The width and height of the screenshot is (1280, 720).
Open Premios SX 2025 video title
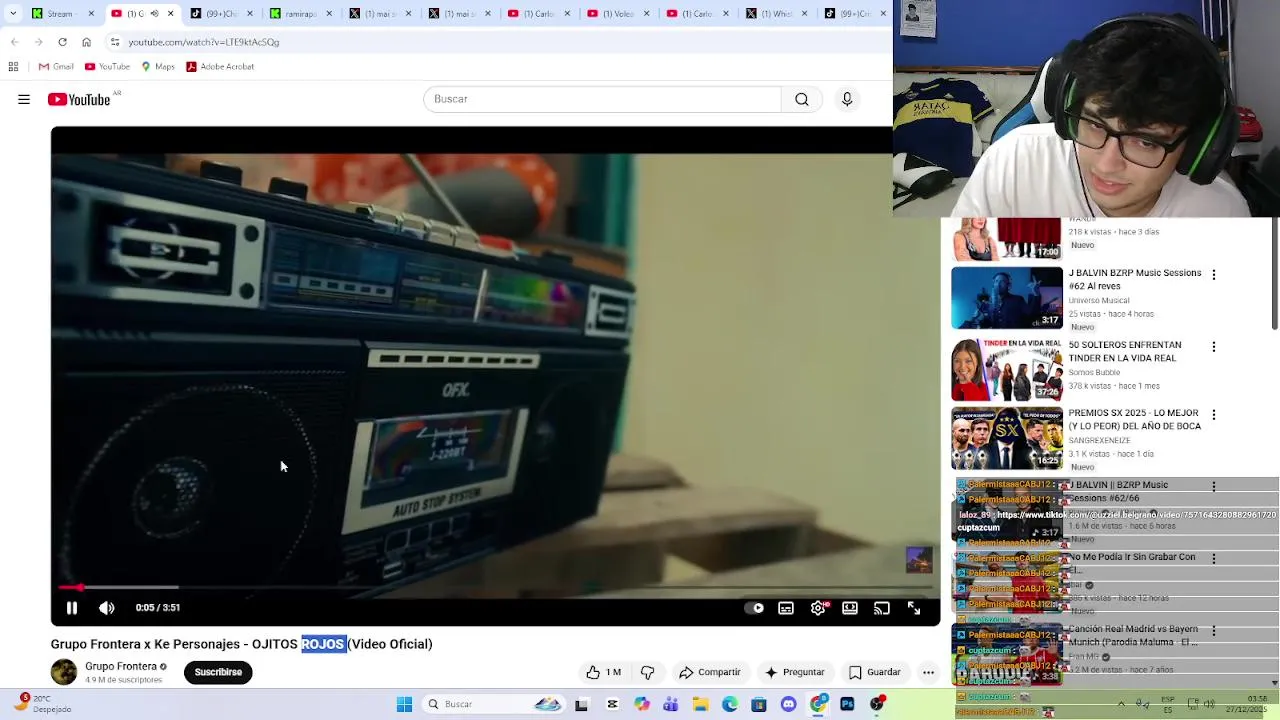[1134, 419]
